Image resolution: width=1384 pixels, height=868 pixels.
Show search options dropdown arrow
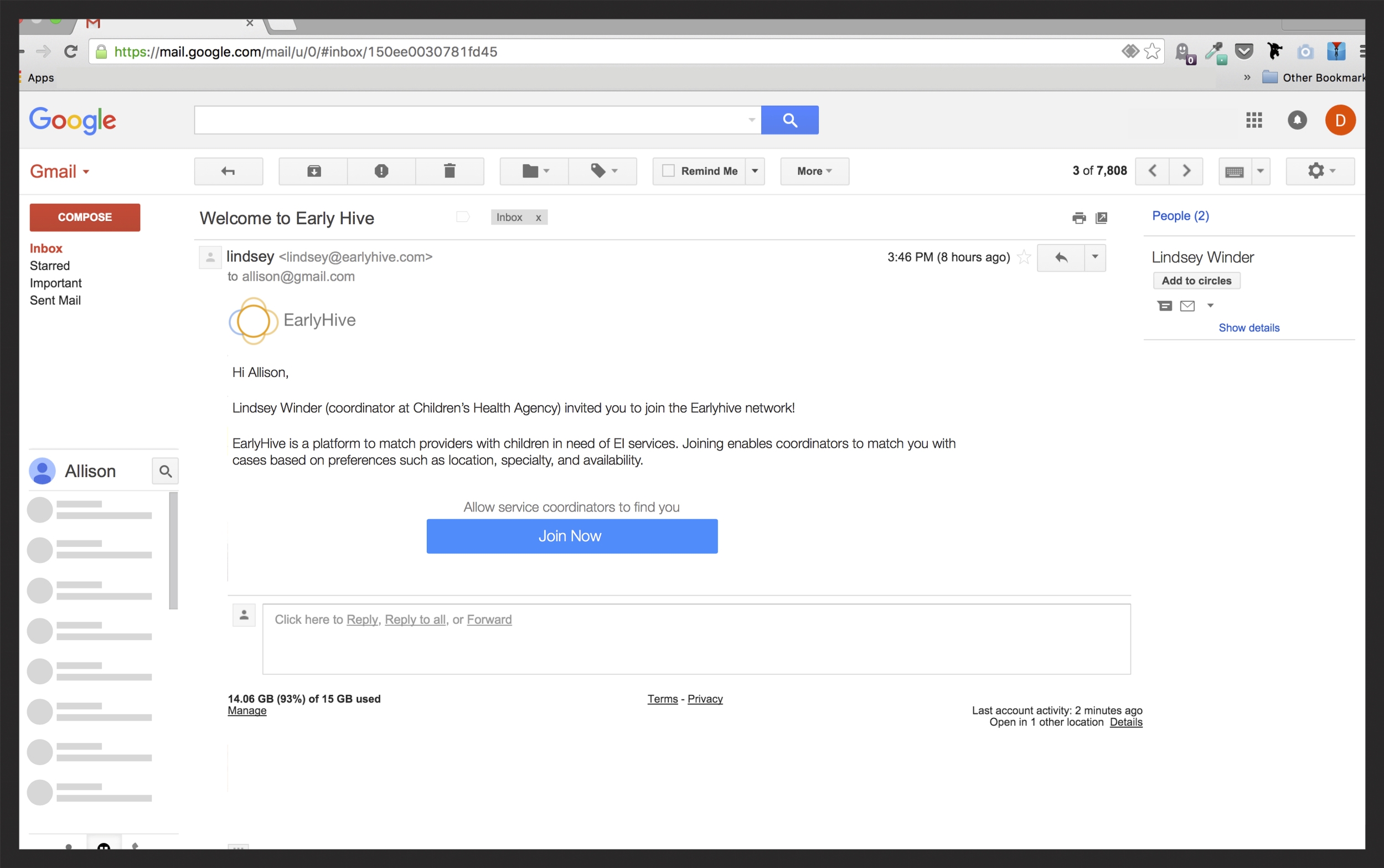(x=751, y=120)
